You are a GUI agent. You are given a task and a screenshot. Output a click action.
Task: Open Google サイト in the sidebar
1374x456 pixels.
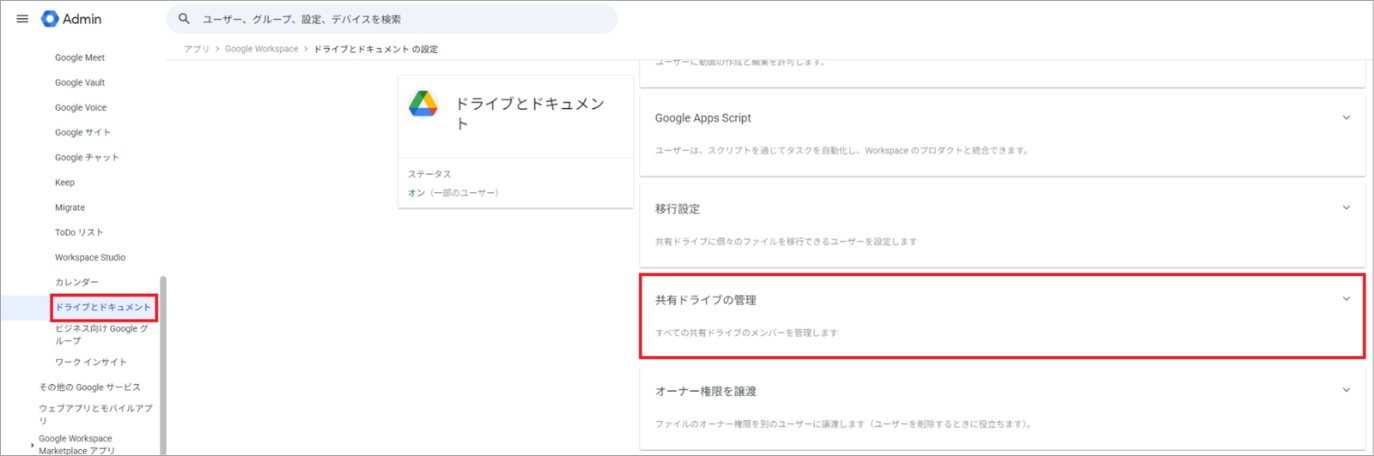[x=83, y=133]
